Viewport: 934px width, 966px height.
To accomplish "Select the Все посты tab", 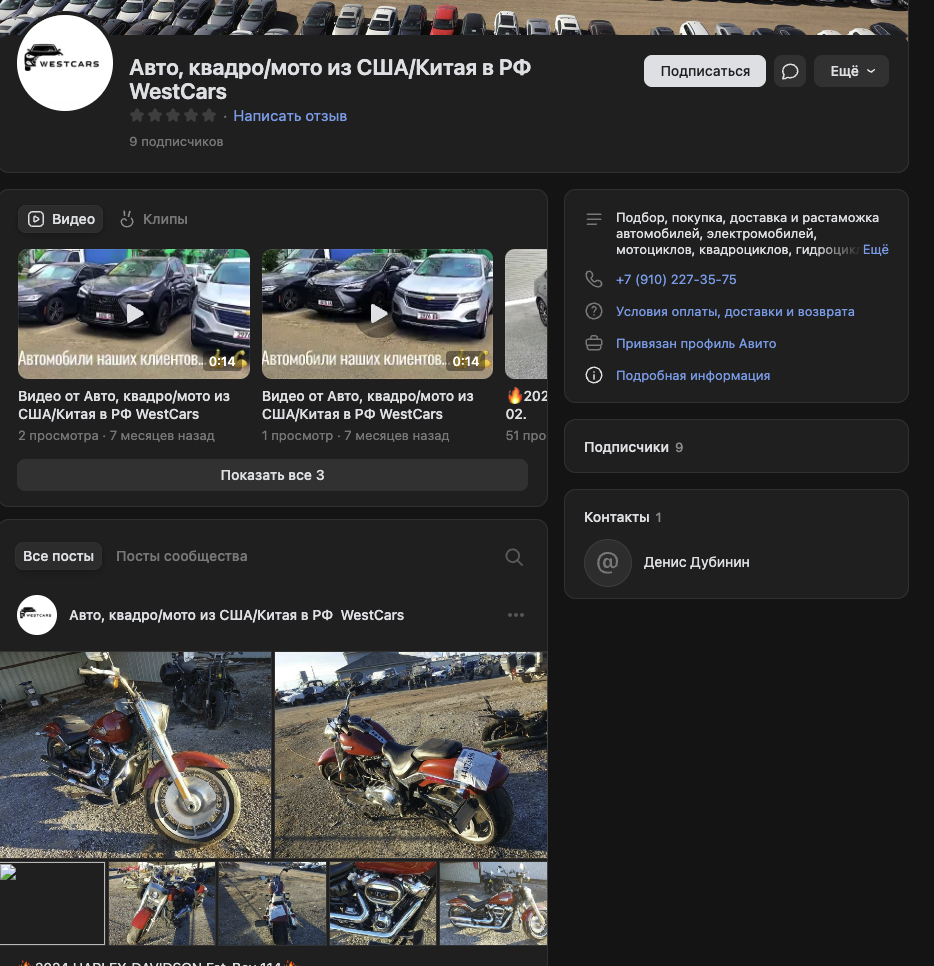I will tap(59, 556).
